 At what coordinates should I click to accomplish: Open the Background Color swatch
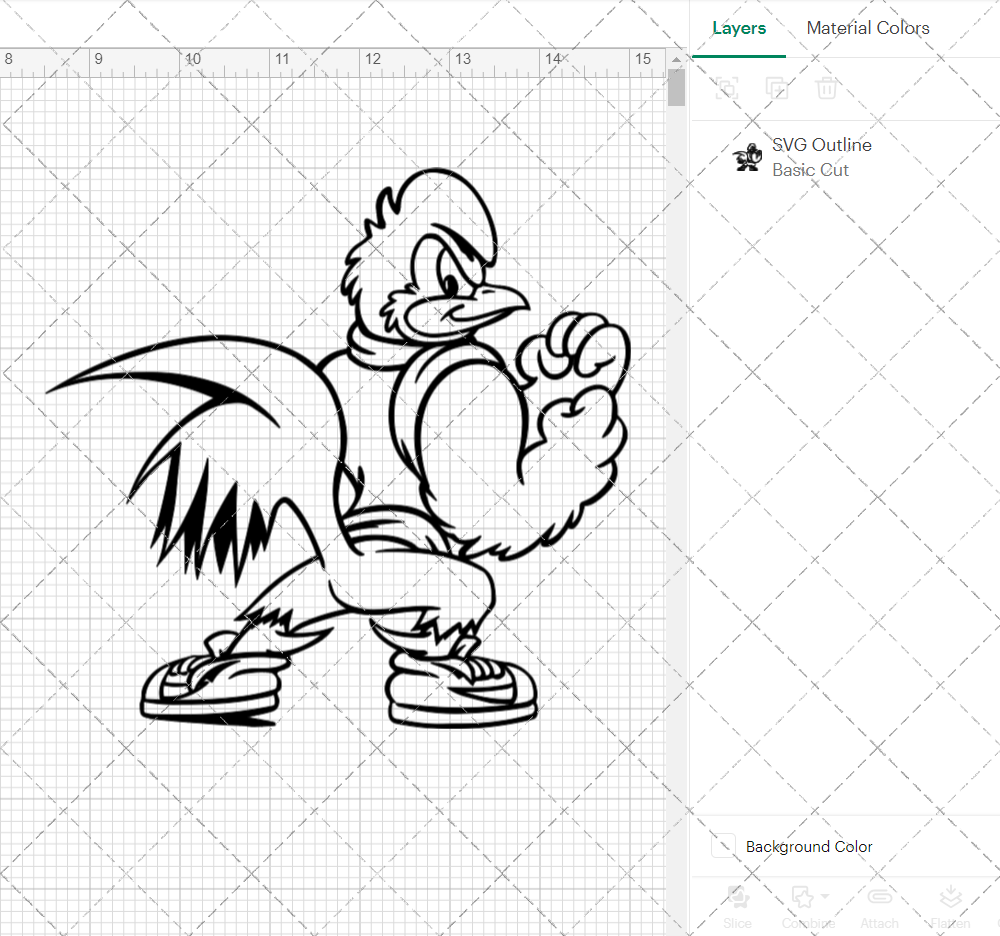[x=723, y=845]
